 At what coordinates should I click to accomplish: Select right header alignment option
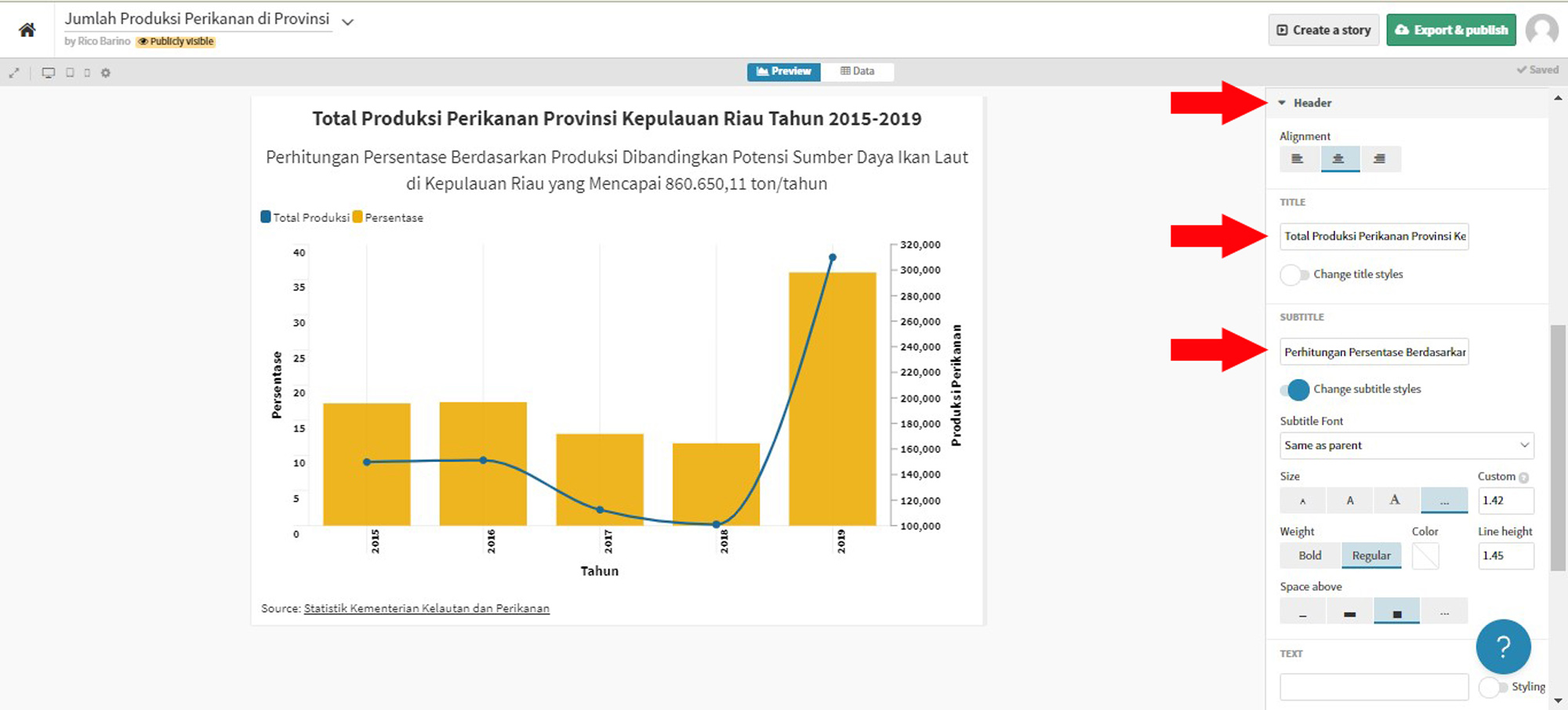click(1381, 158)
